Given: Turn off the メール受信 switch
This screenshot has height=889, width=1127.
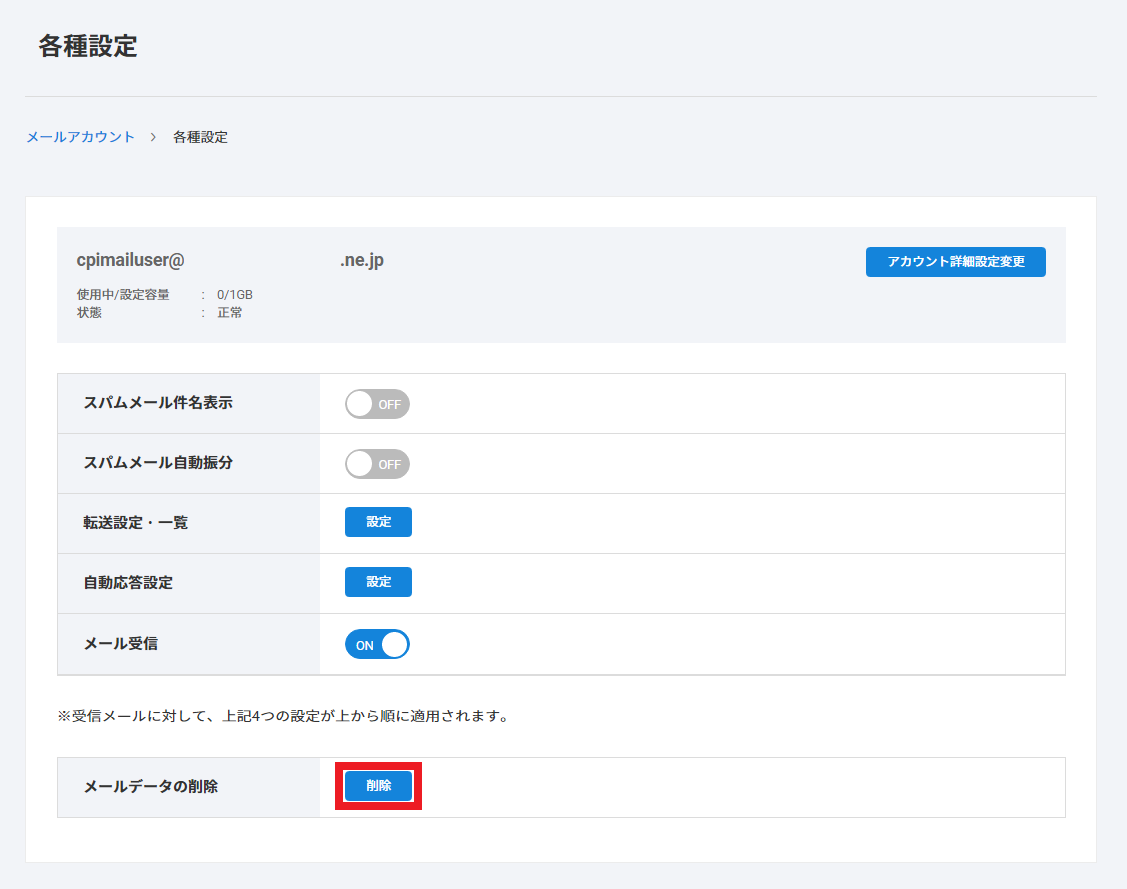Looking at the screenshot, I should click(377, 644).
